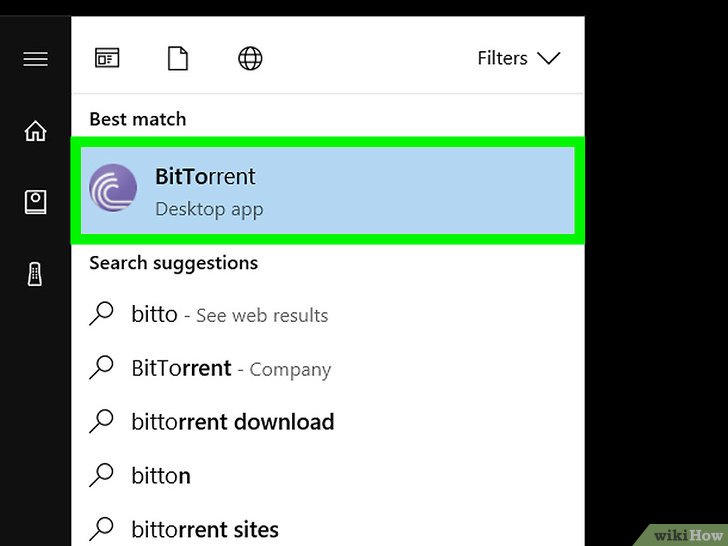Launch the BitTorrent Desktop app result
Screen dimensions: 728x546
(328, 190)
